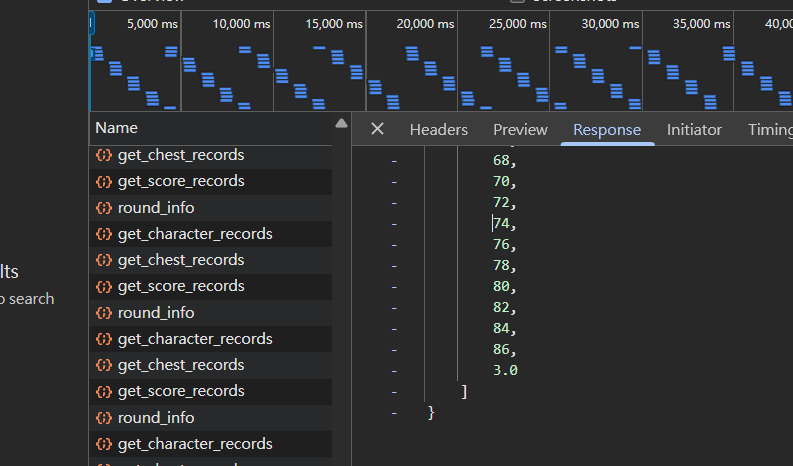793x466 pixels.
Task: Open the Preview tab
Action: click(520, 130)
